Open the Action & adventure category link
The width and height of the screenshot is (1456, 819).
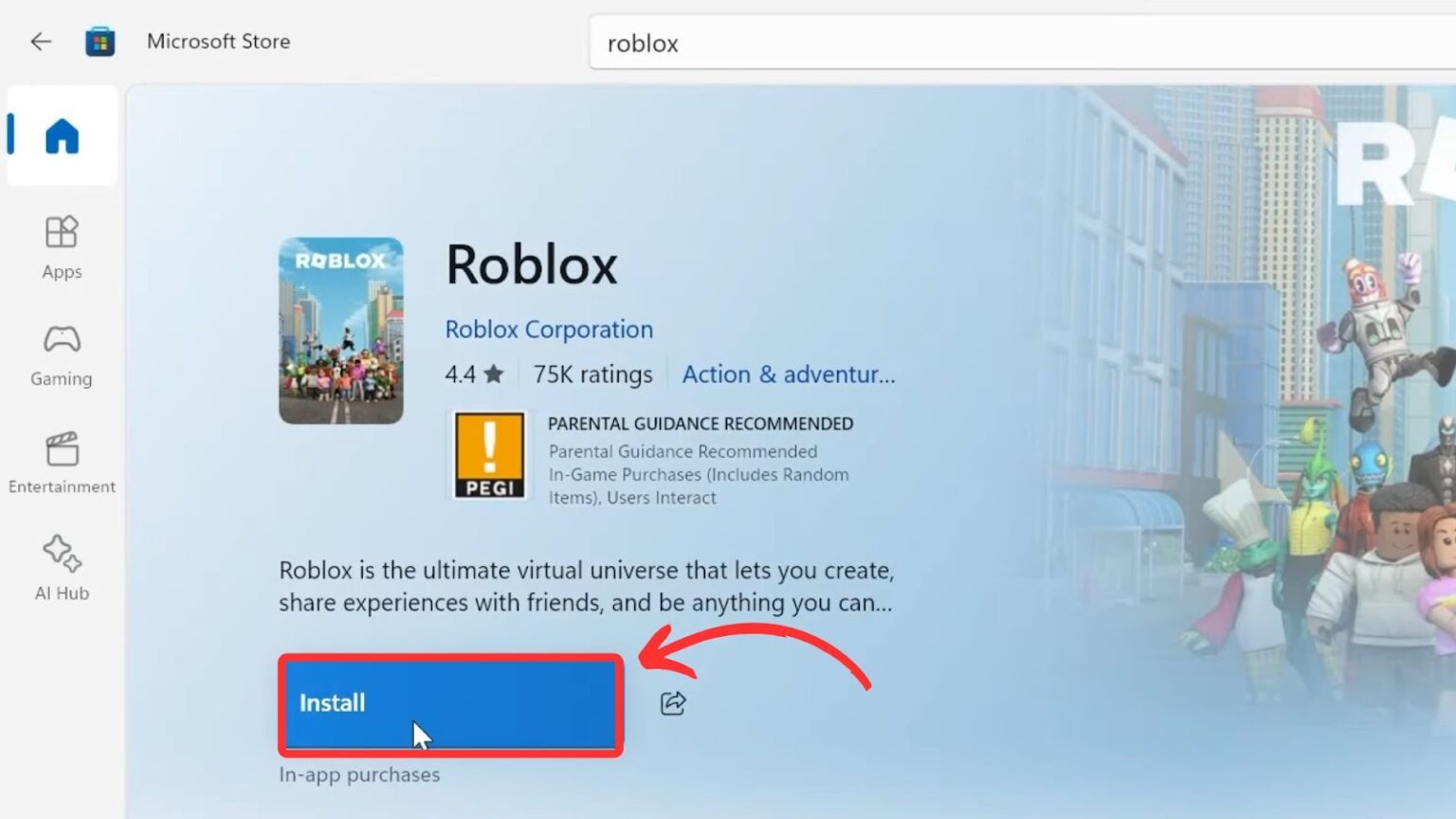click(x=788, y=374)
